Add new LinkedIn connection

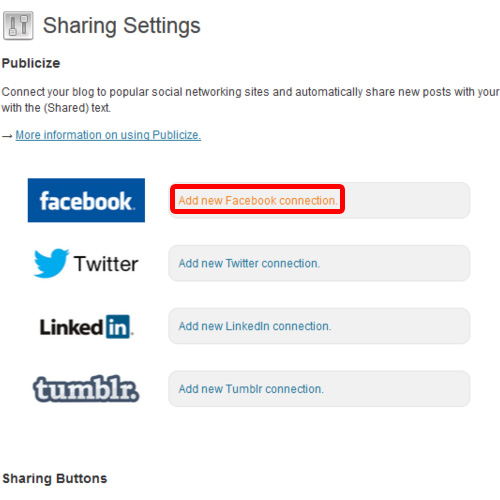pos(255,326)
